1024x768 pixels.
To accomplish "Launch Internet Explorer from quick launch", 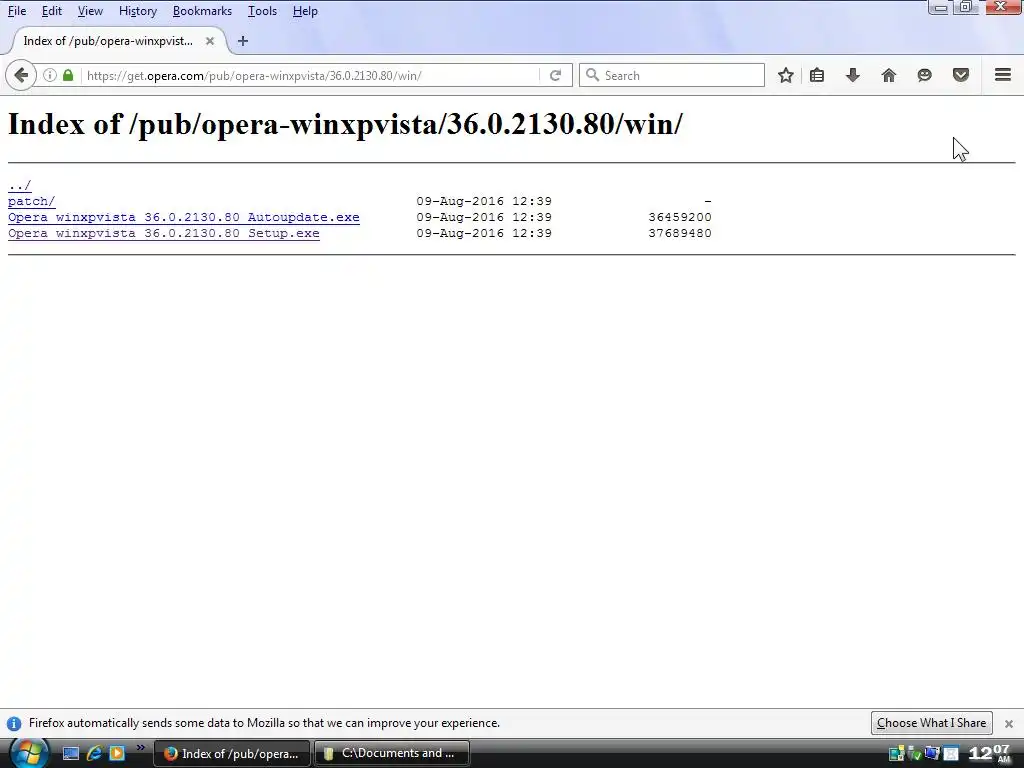I will coord(94,754).
